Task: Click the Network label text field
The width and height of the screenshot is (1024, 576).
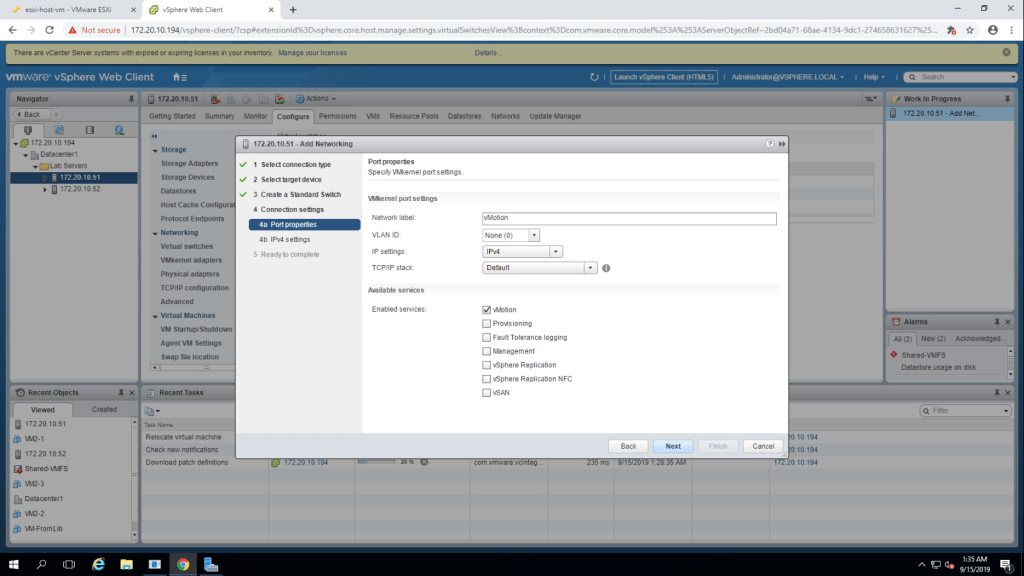Action: point(628,218)
